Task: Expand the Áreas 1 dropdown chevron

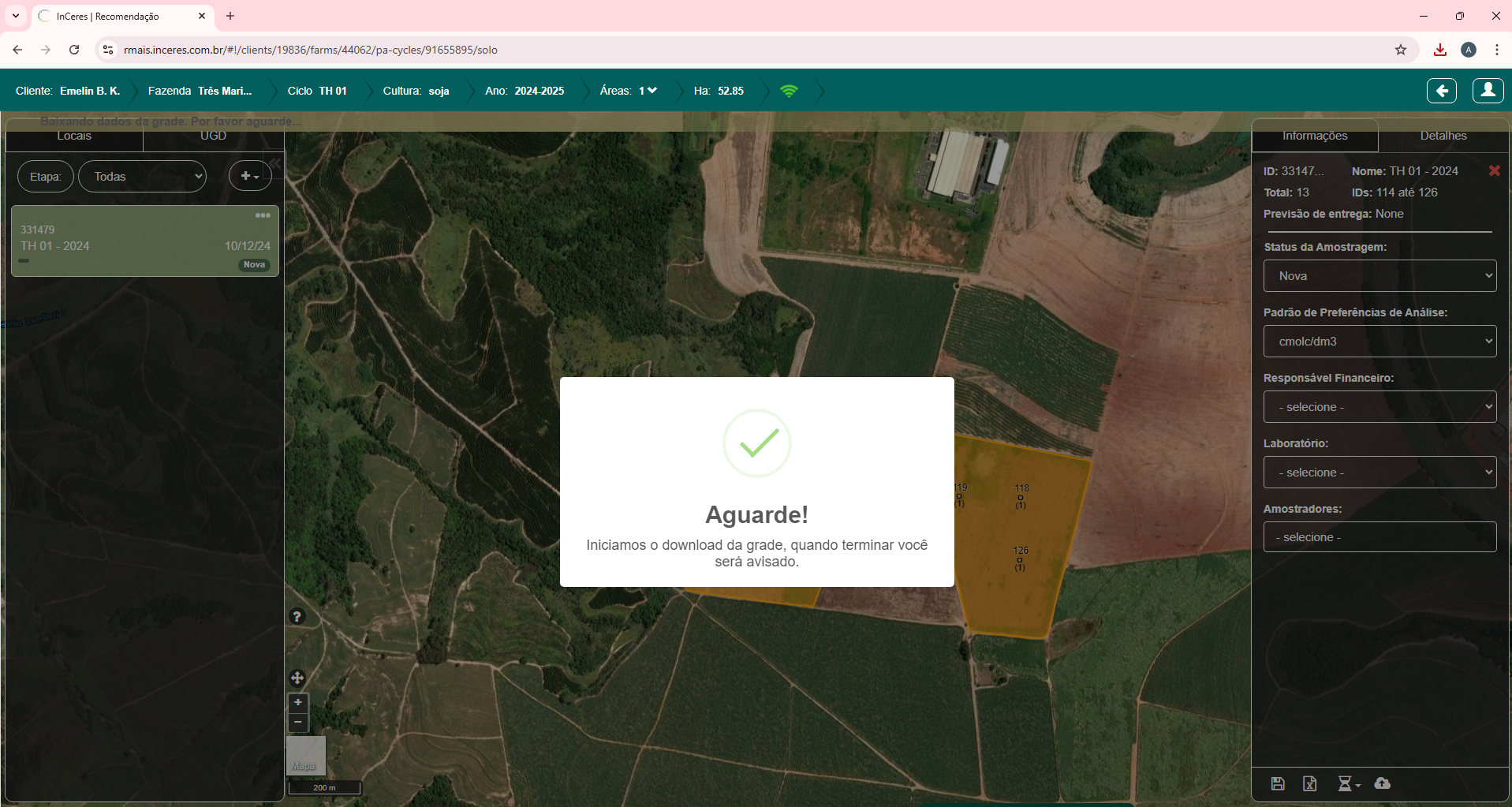Action: tap(652, 91)
